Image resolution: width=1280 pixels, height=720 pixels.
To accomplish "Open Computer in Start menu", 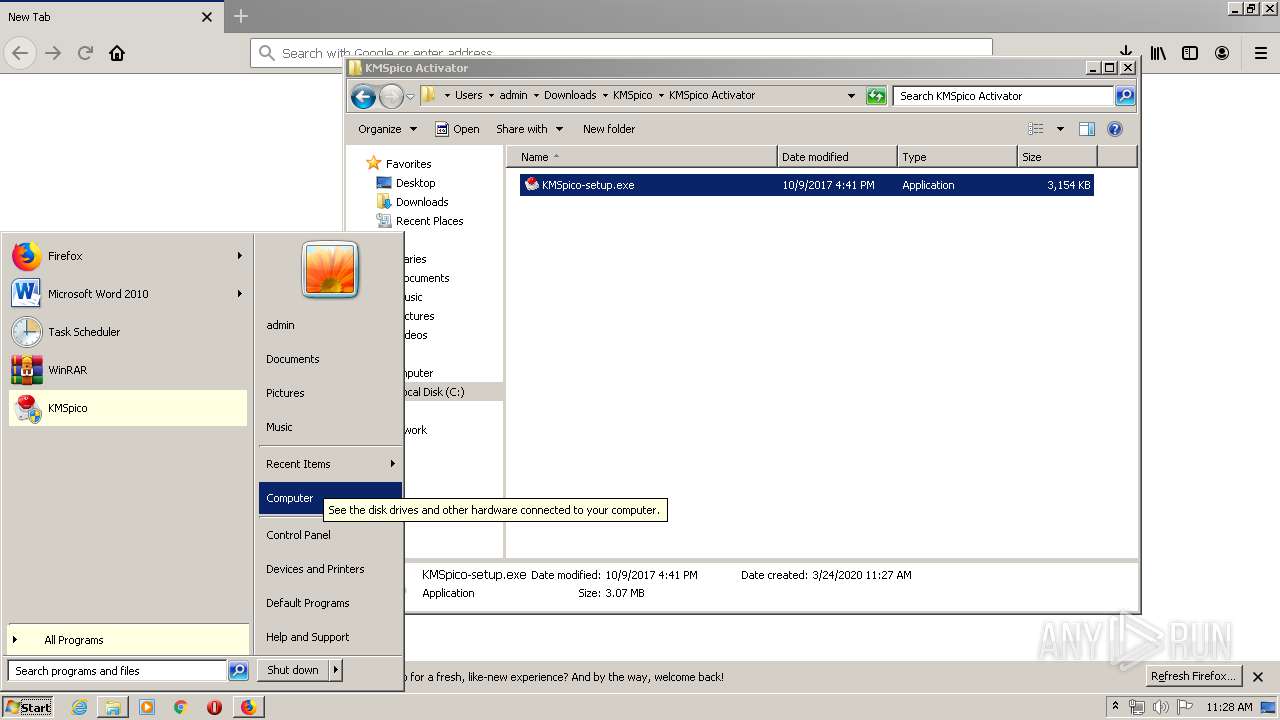I will pyautogui.click(x=330, y=498).
